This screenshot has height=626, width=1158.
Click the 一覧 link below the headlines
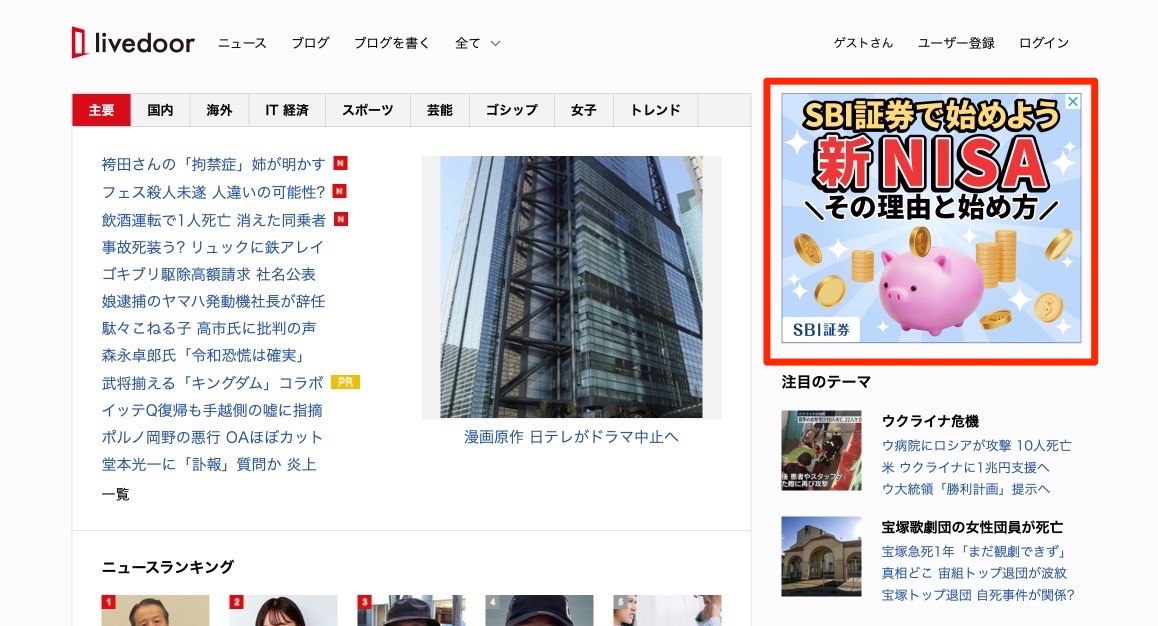[x=115, y=494]
